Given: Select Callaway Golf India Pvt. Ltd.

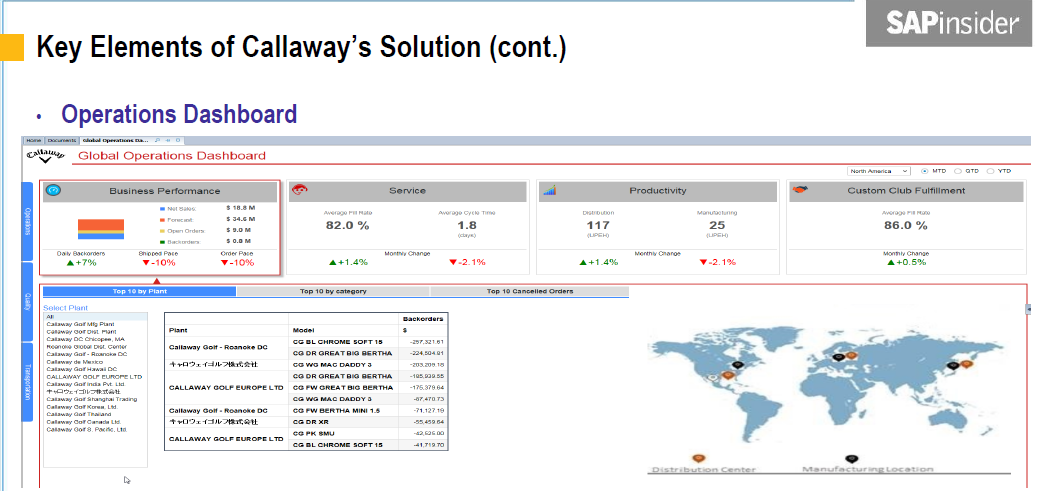Looking at the screenshot, I should click(x=95, y=384).
